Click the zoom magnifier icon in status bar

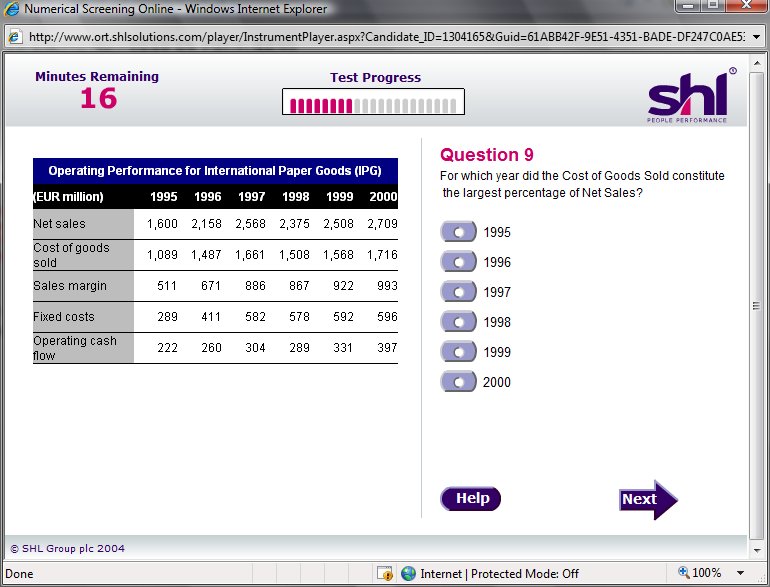pyautogui.click(x=684, y=572)
